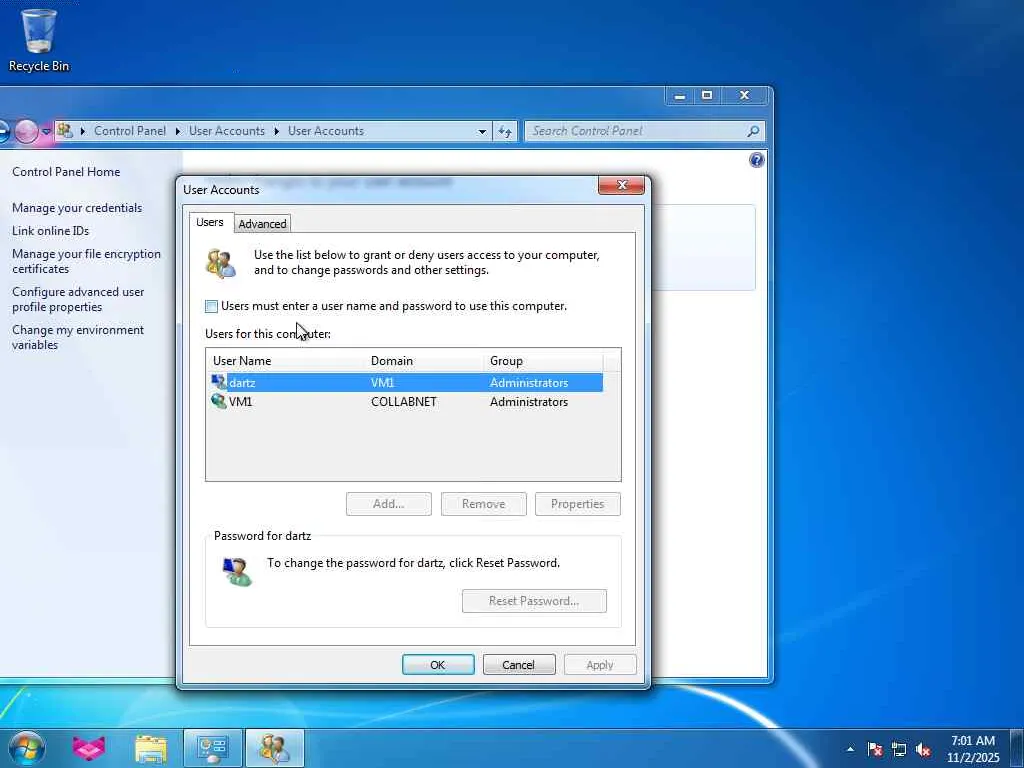Open Configure advanced user profile properties
The image size is (1024, 768).
pyautogui.click(x=78, y=299)
